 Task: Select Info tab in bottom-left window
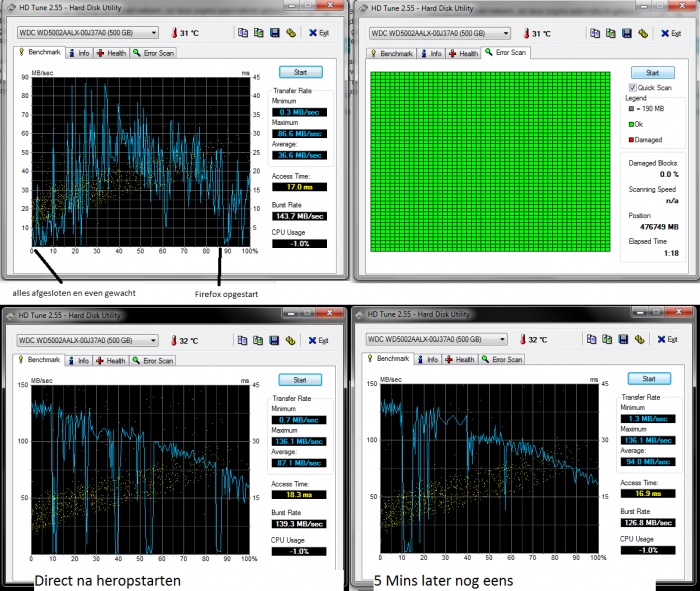click(x=79, y=361)
